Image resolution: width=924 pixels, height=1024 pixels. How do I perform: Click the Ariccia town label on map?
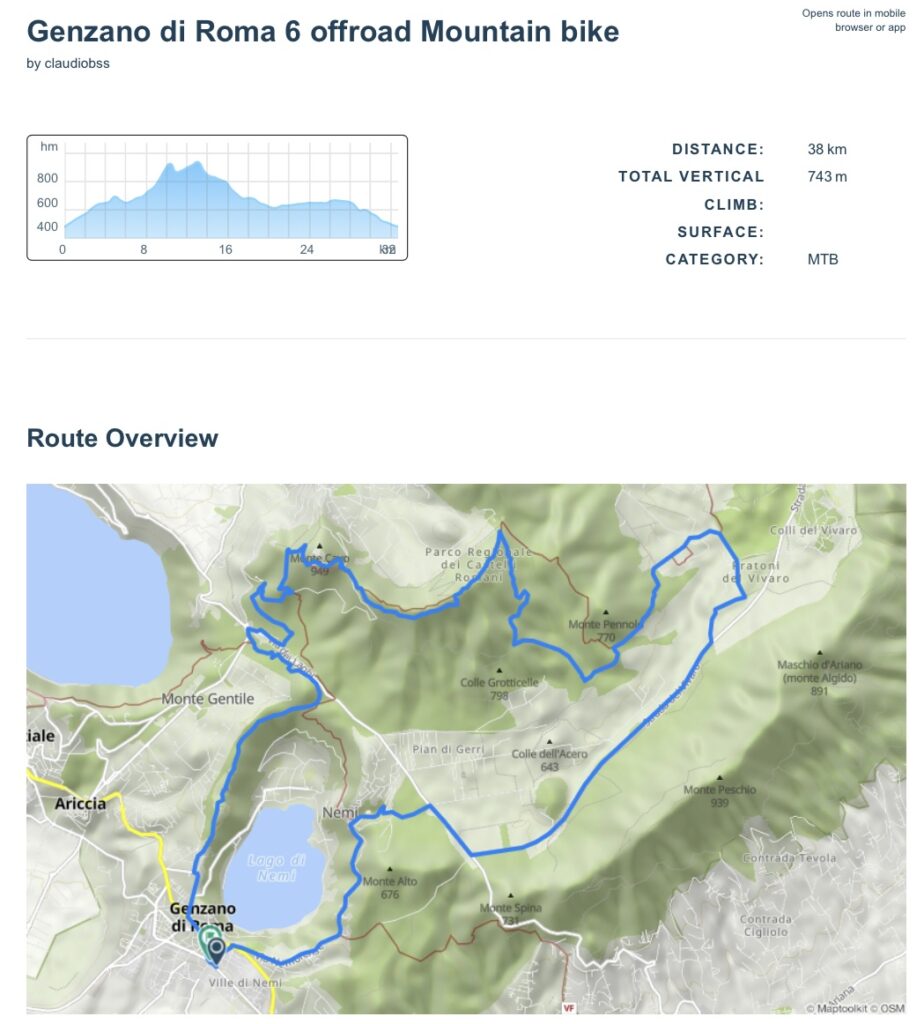[x=80, y=803]
